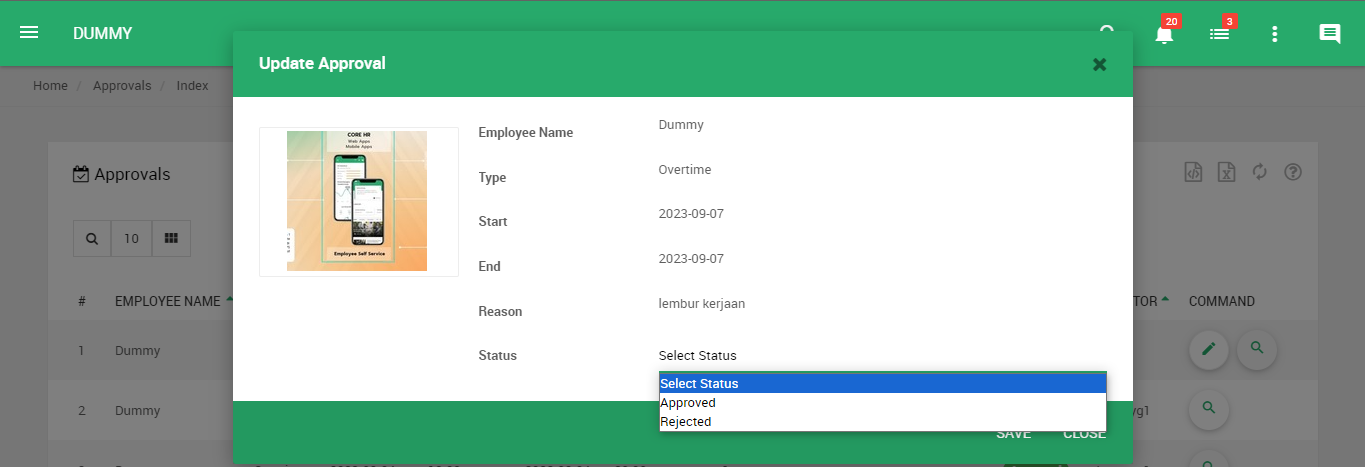The width and height of the screenshot is (1365, 467).
Task: Choose Approved from the status list
Action: (x=882, y=403)
